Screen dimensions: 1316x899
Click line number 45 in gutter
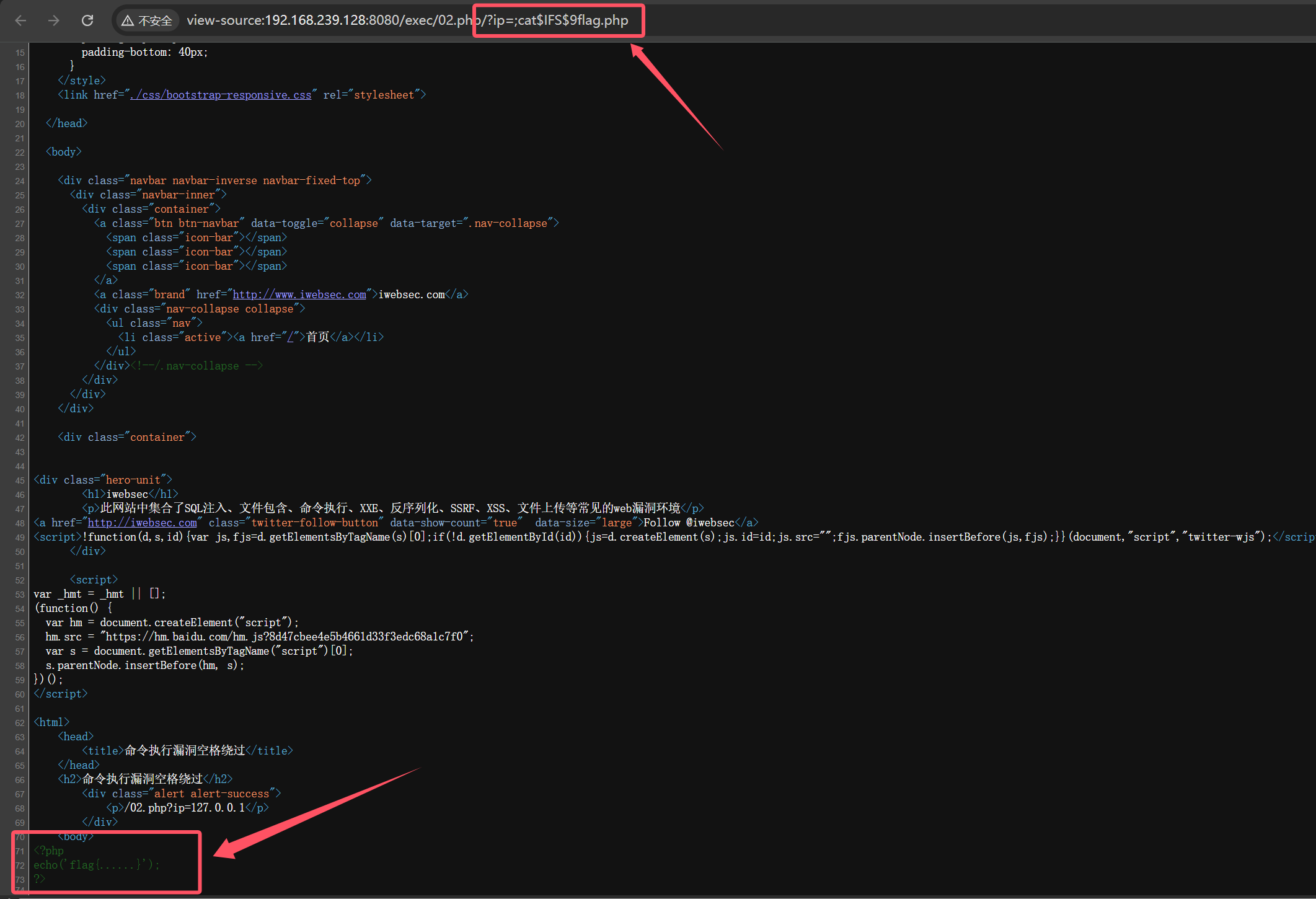[x=20, y=480]
